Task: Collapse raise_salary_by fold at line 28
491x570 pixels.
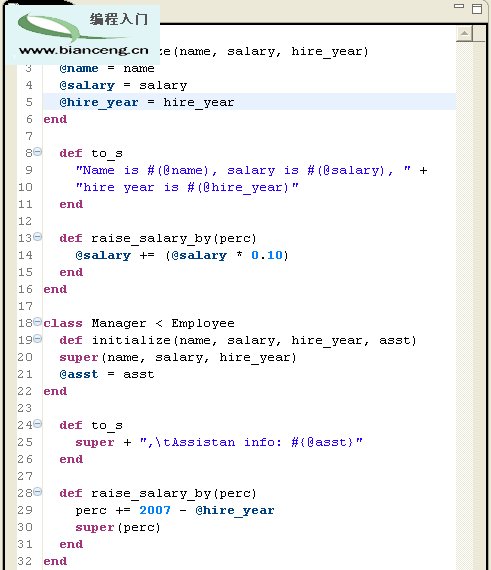Action: (x=37, y=492)
